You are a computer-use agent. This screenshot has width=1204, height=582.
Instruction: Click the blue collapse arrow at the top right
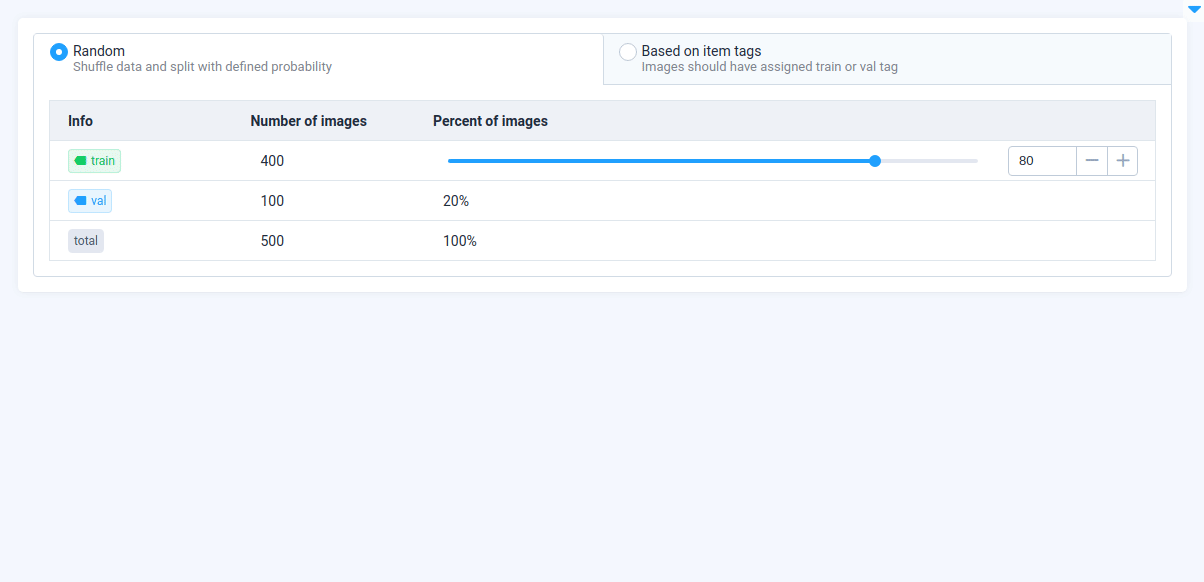click(x=1193, y=9)
